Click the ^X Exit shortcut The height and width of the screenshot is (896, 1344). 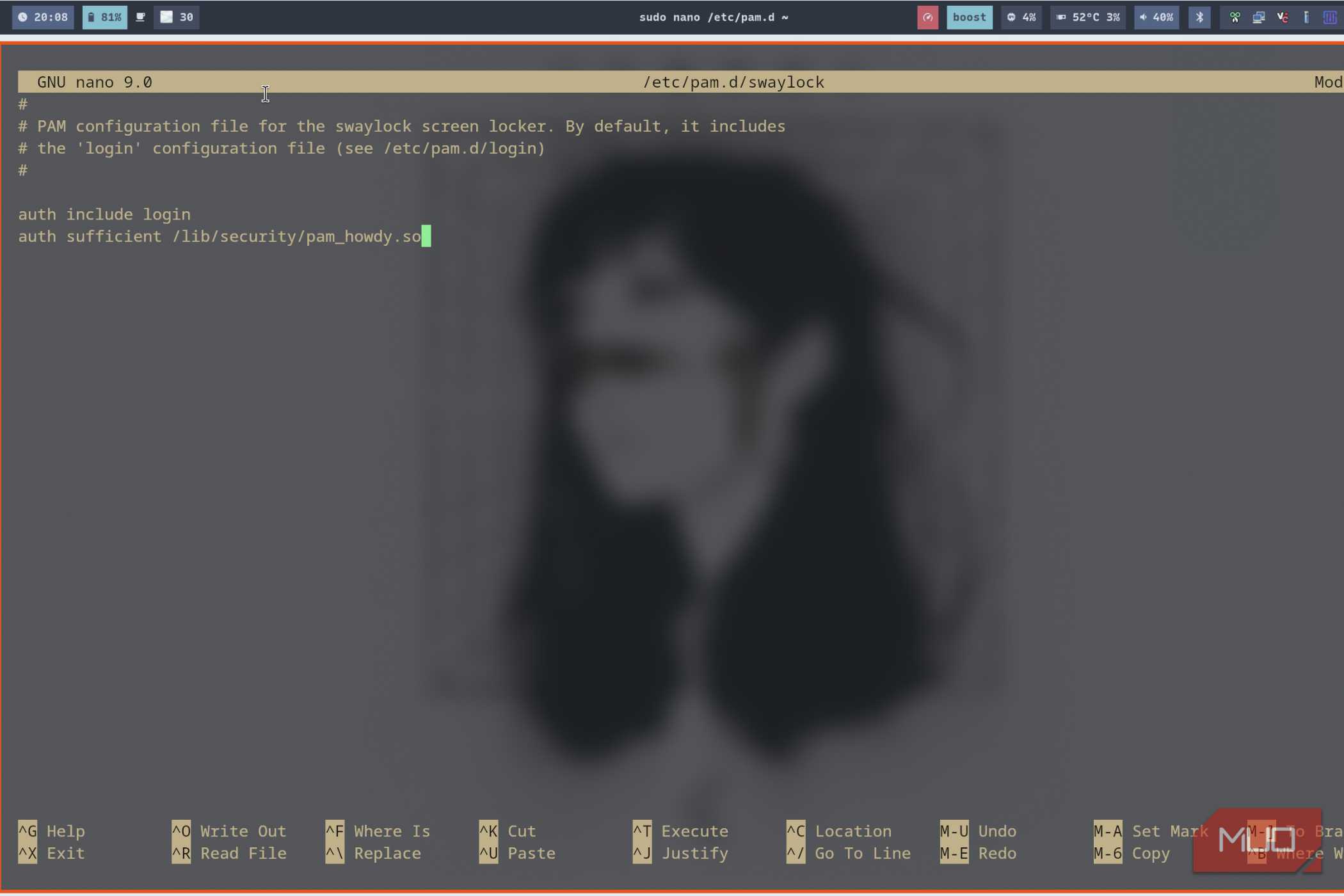pos(51,854)
